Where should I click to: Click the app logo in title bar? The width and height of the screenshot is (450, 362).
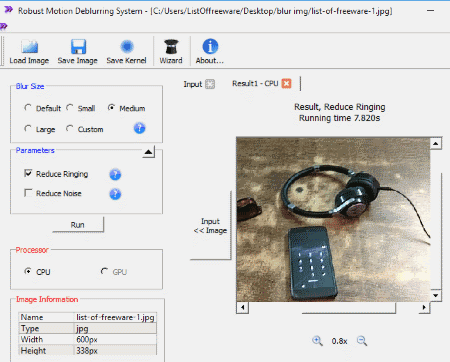pyautogui.click(x=8, y=10)
